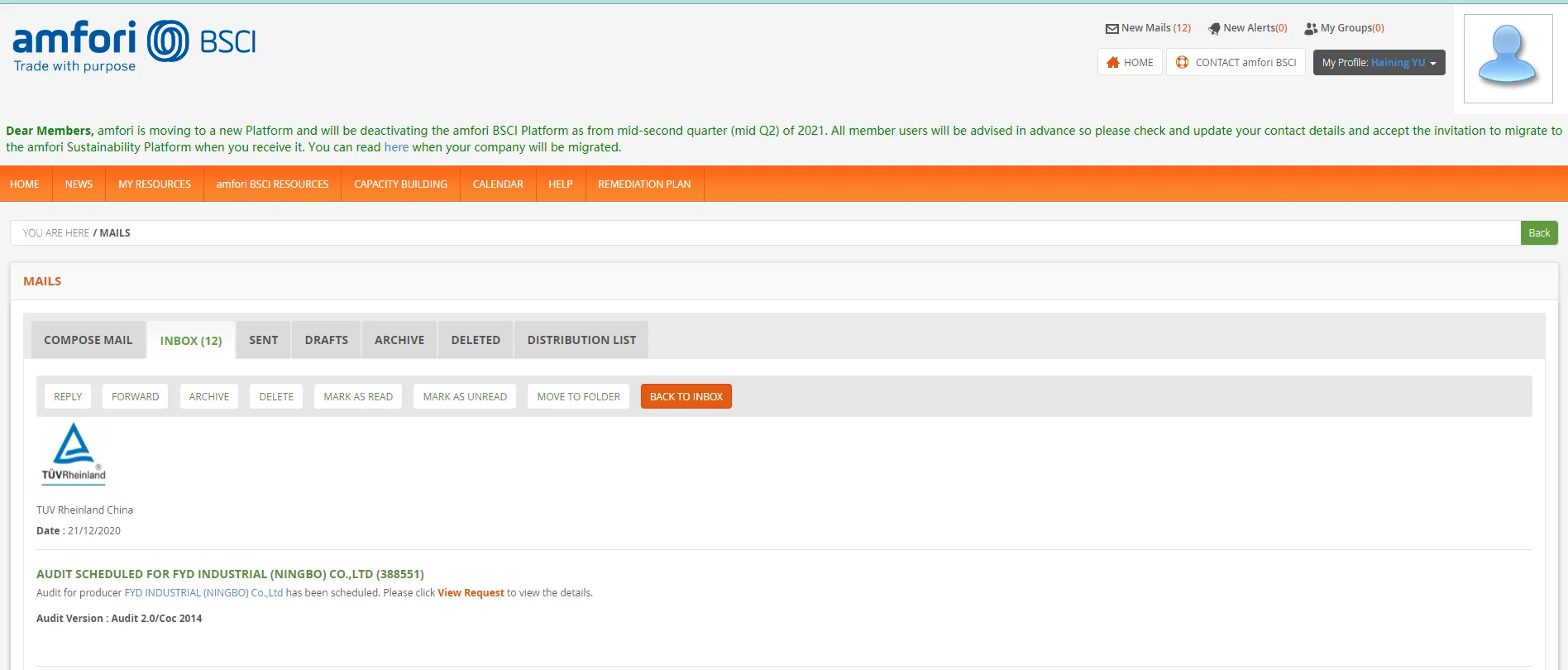The height and width of the screenshot is (670, 1568).
Task: Click the user avatar profile picture
Action: [1508, 59]
